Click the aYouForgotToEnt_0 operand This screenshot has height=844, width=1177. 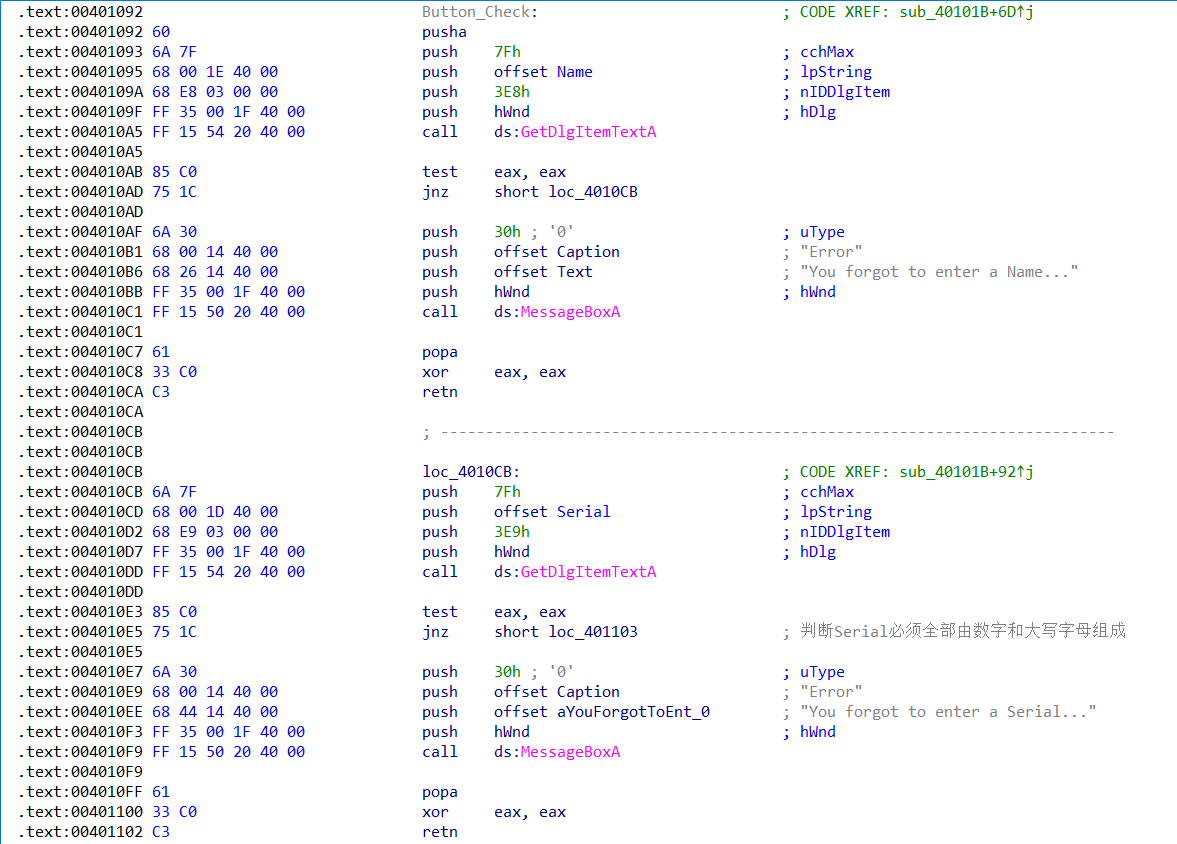[x=633, y=712]
